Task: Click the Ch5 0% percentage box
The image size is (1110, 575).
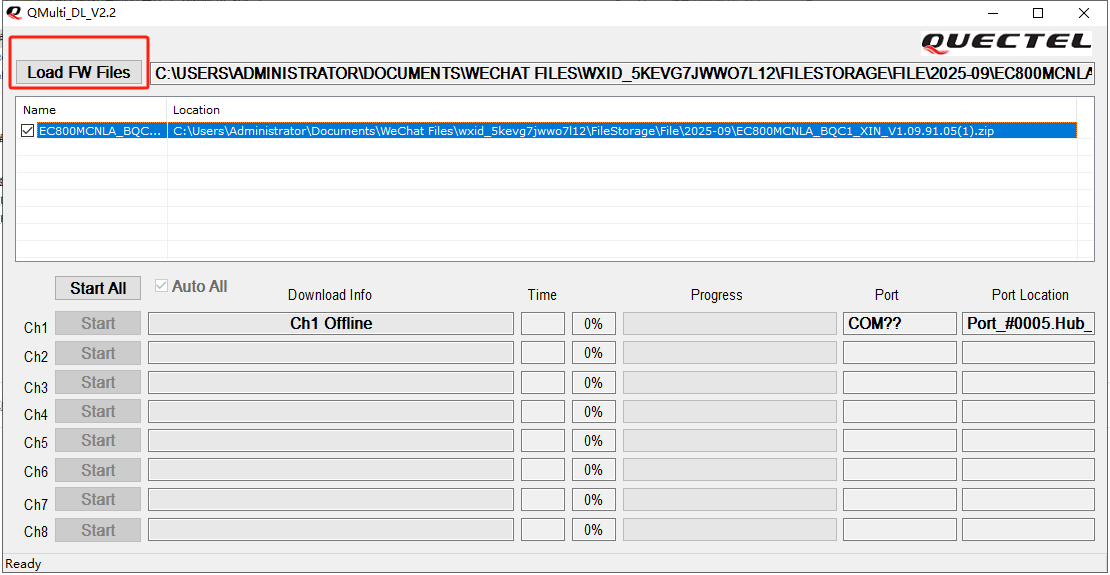Action: 594,440
